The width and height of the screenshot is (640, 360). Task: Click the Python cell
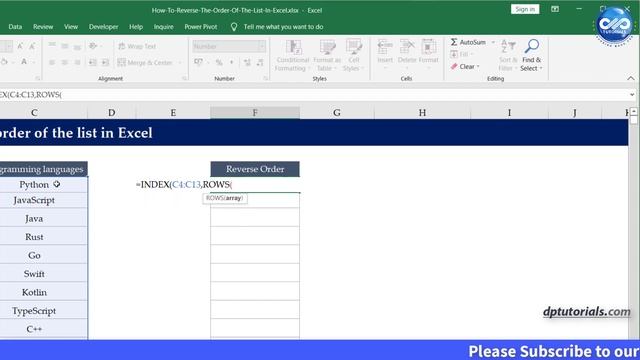pos(43,184)
